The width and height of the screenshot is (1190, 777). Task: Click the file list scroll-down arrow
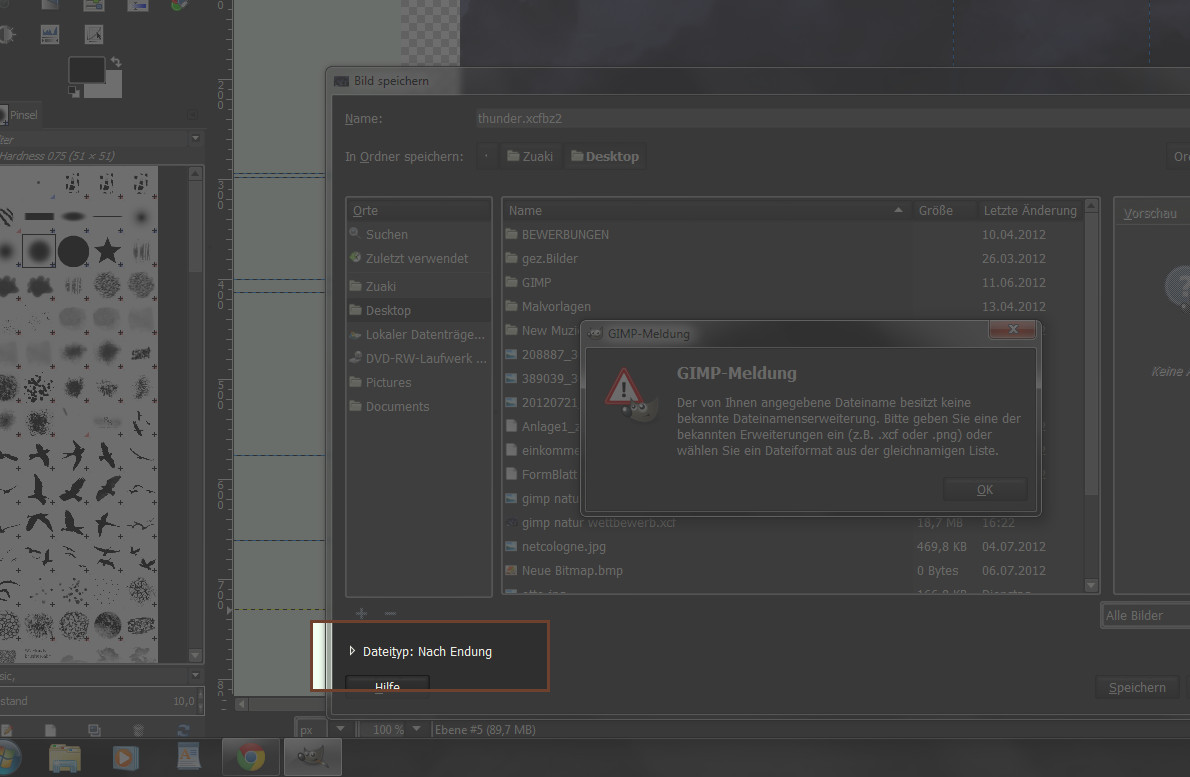click(1091, 585)
